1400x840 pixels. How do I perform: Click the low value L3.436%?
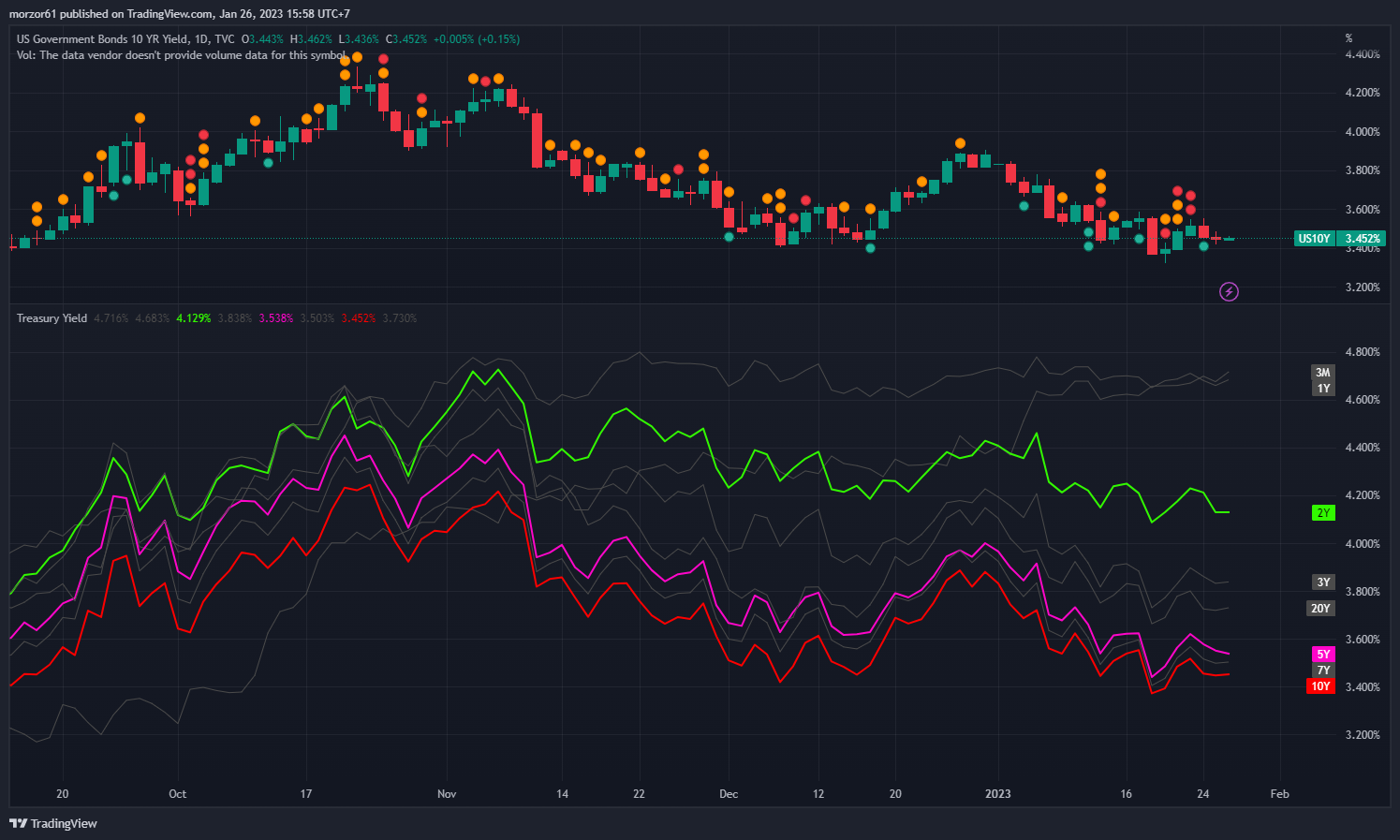point(359,39)
